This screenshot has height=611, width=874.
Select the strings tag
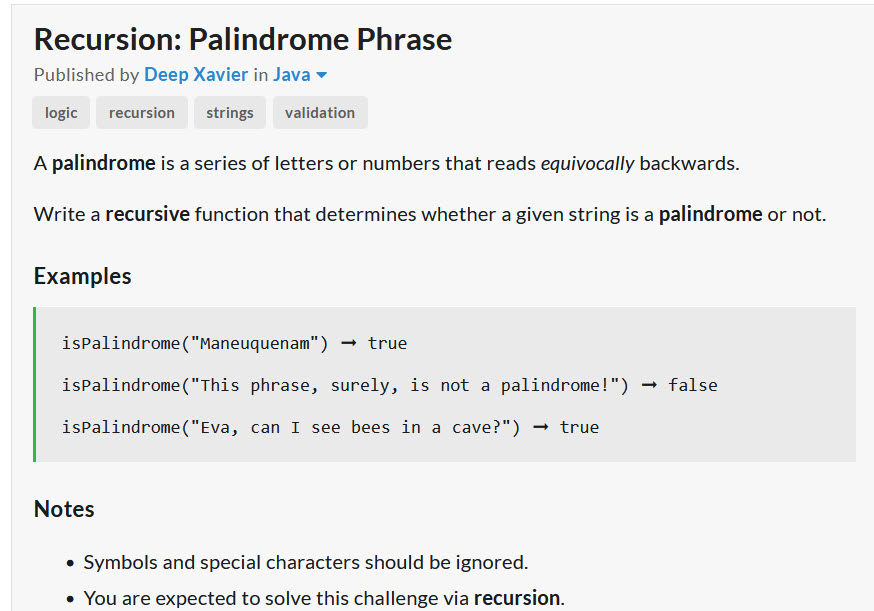[x=230, y=113]
